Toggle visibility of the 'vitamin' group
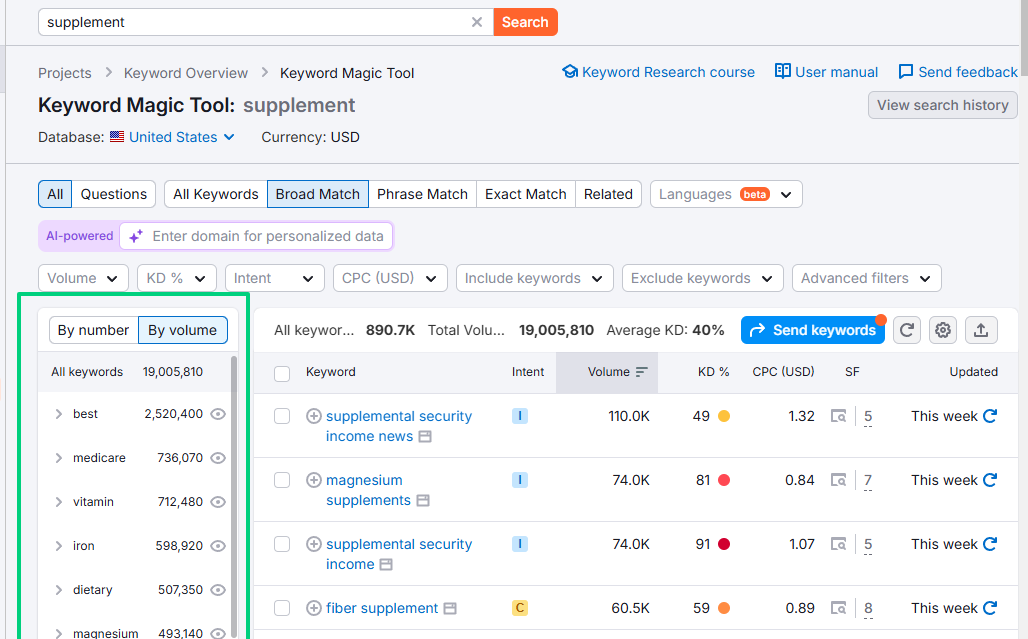The height and width of the screenshot is (639, 1028). coord(218,502)
